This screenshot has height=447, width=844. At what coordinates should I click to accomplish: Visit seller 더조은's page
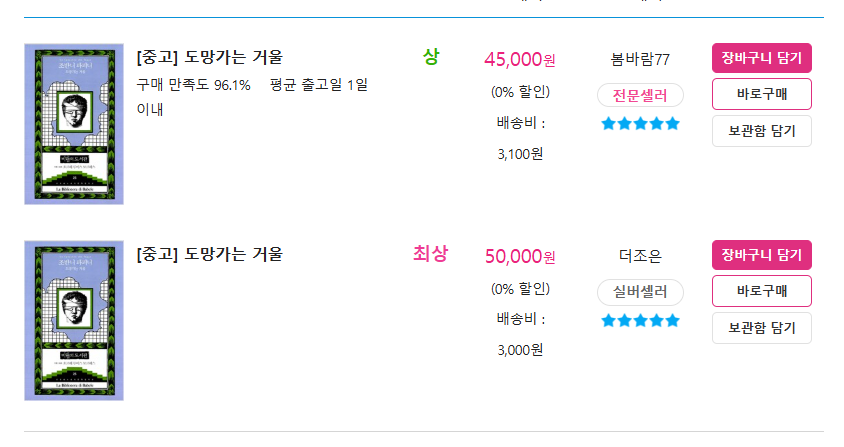point(640,256)
